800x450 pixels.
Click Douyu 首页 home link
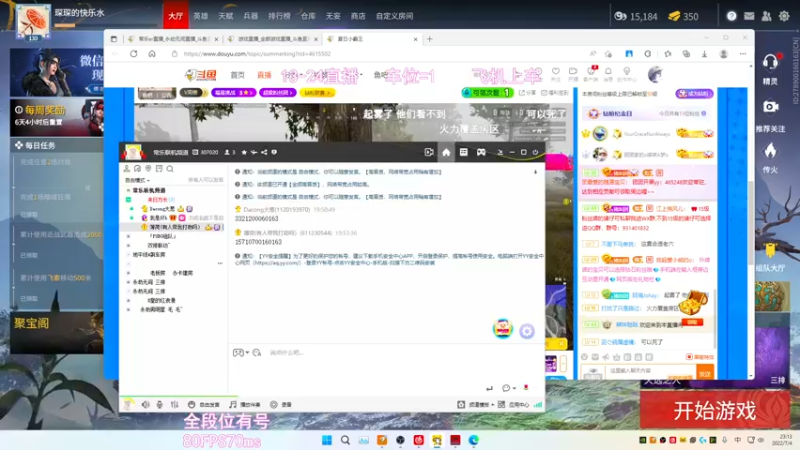(x=237, y=75)
